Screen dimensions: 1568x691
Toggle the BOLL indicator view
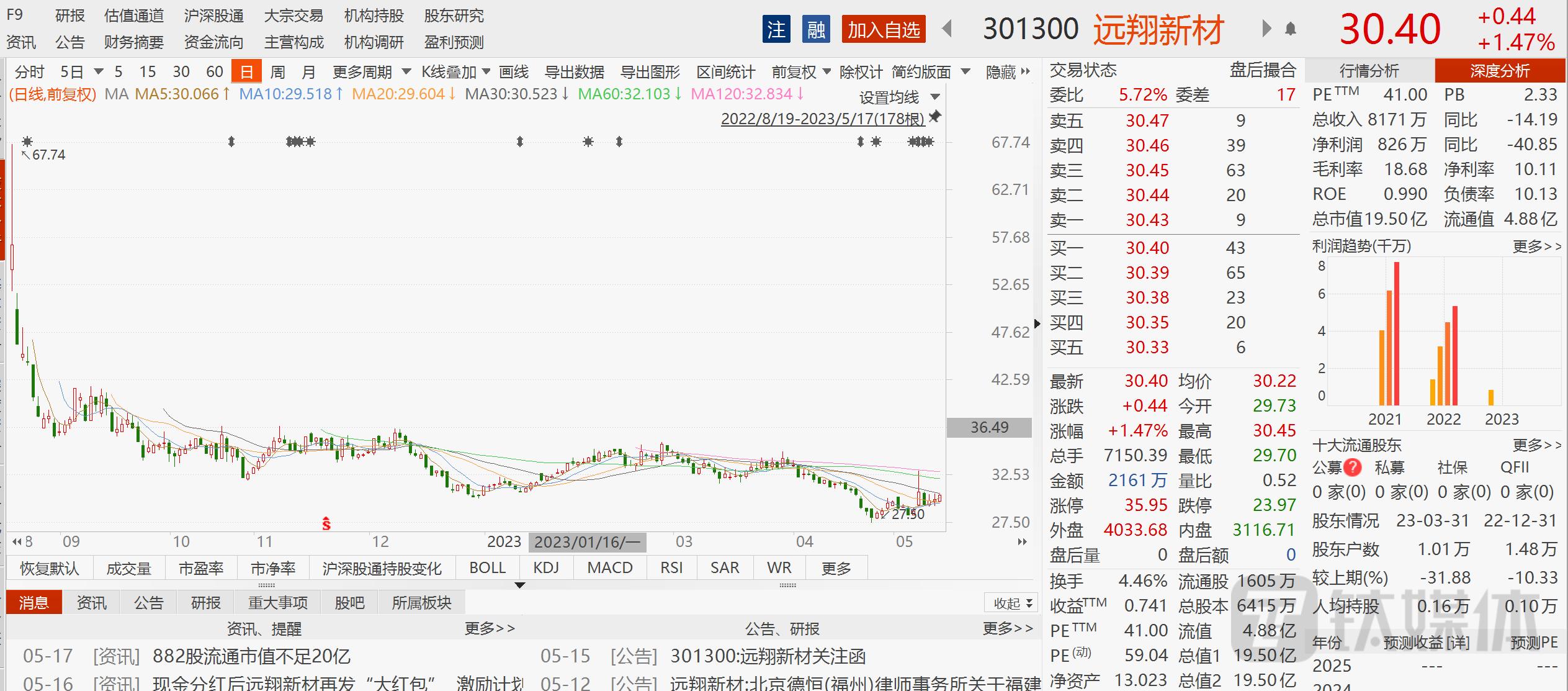tap(487, 567)
